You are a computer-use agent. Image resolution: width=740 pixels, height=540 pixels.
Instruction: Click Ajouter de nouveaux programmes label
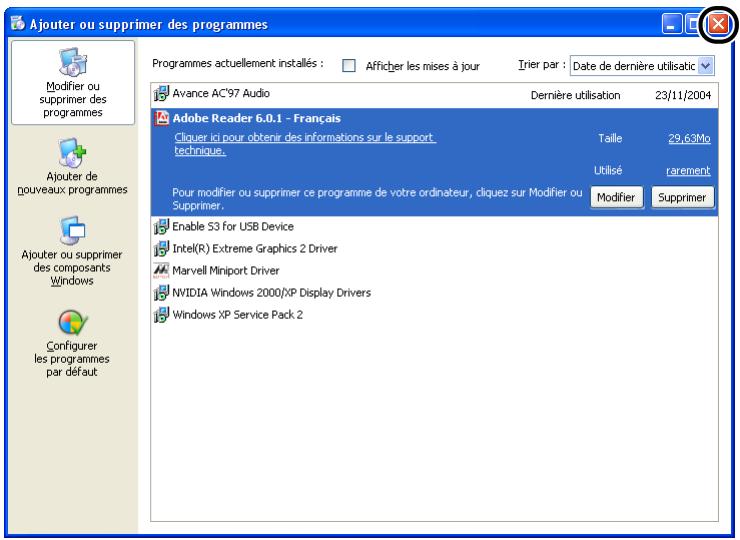click(x=72, y=183)
